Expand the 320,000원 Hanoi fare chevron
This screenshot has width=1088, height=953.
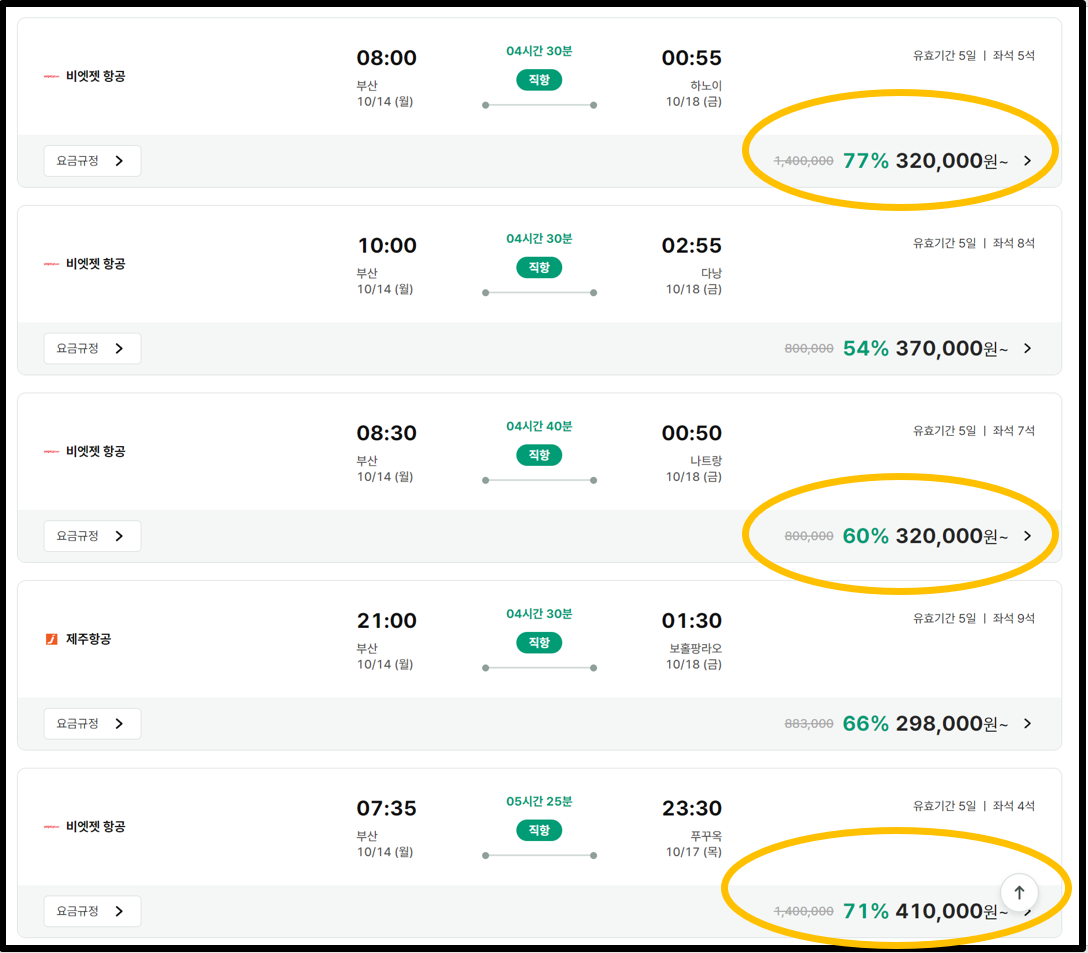tap(1028, 161)
